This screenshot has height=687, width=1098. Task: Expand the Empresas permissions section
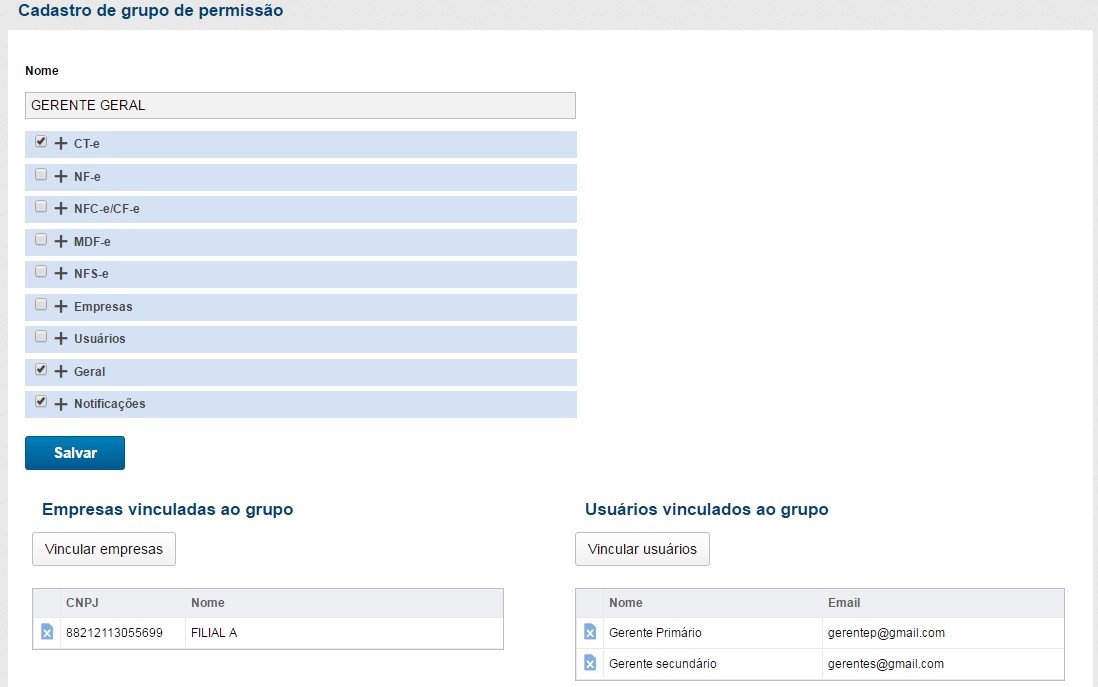coord(61,307)
